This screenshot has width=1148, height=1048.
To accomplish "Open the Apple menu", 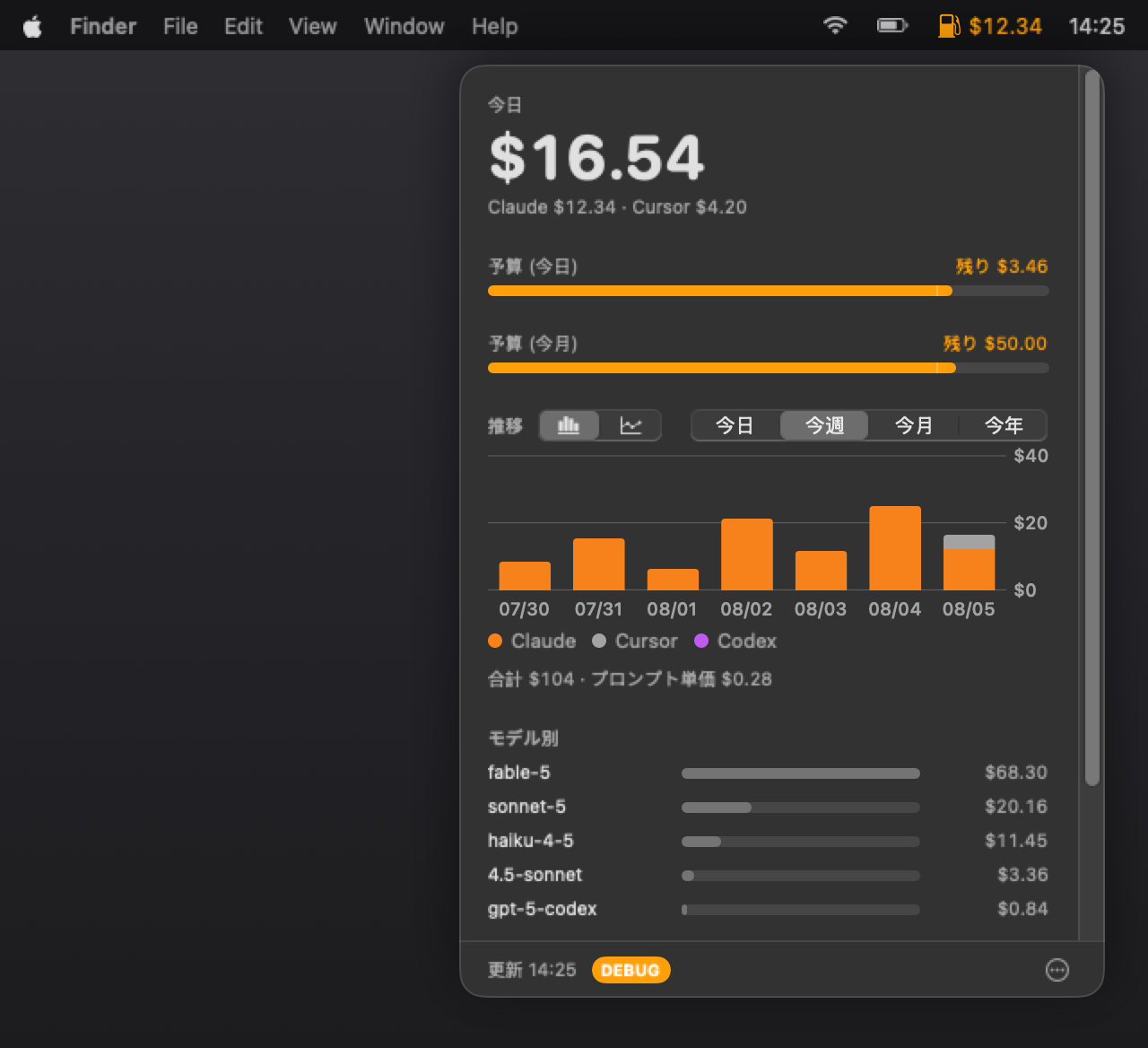I will [x=32, y=26].
